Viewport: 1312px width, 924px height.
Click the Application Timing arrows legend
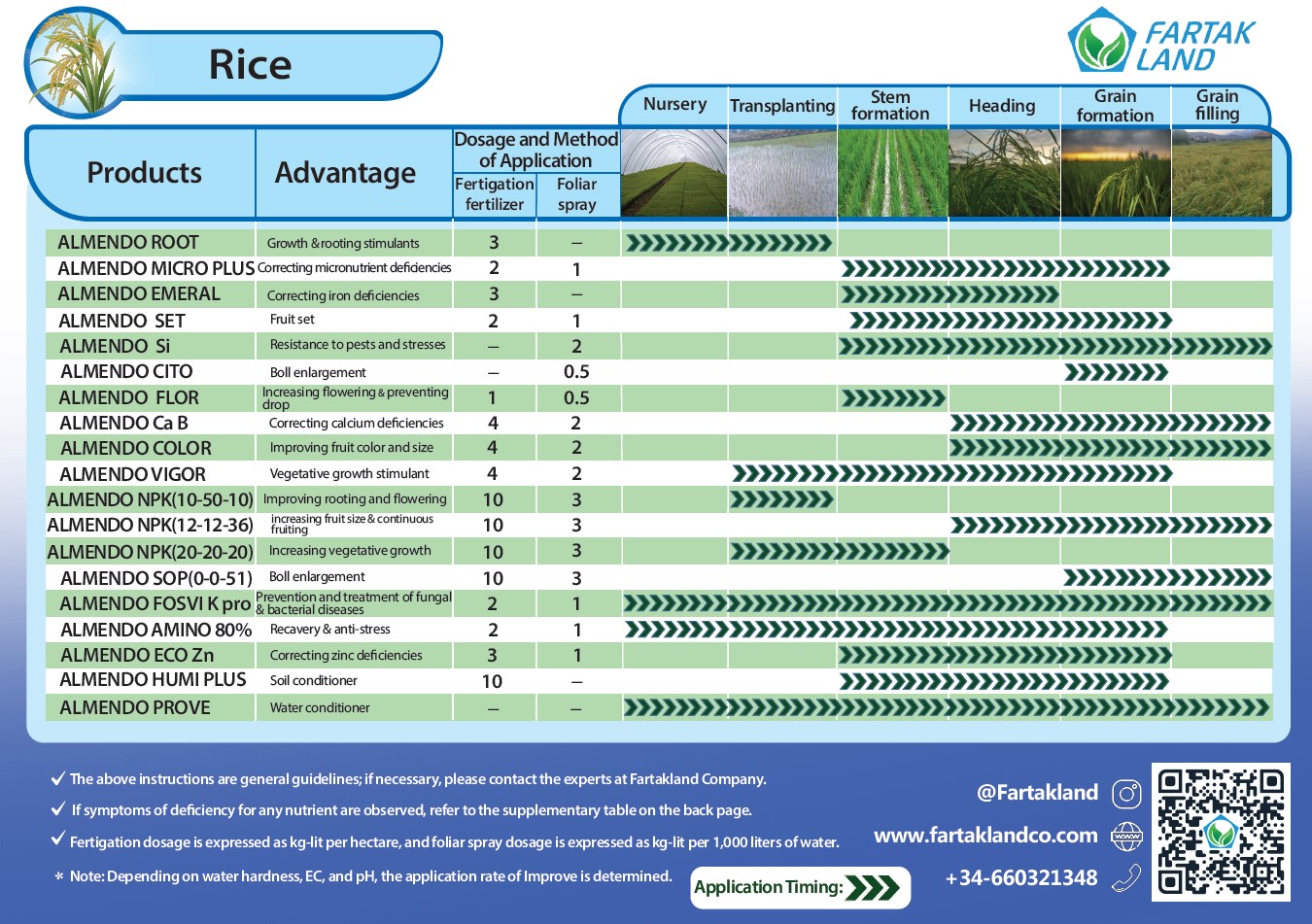tap(872, 887)
